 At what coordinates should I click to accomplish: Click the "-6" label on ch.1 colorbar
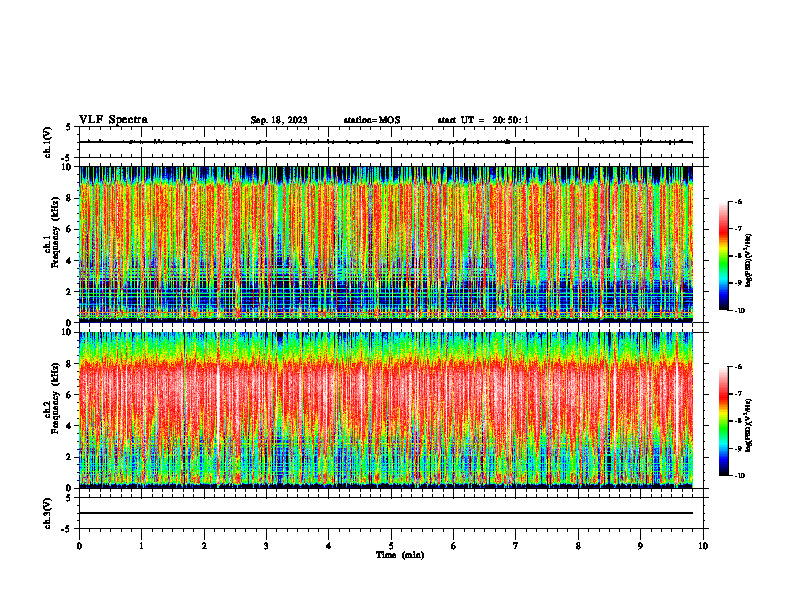pyautogui.click(x=738, y=201)
